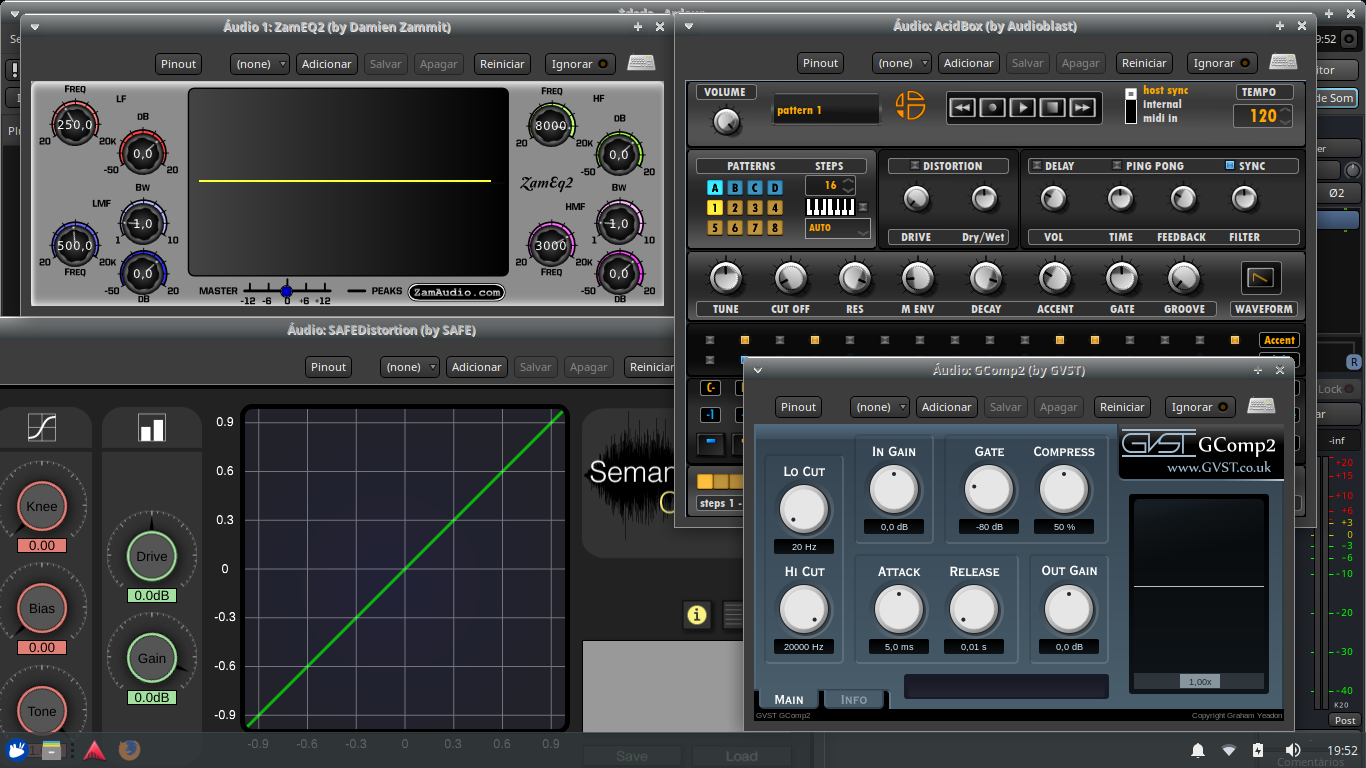Viewport: 1366px width, 768px height.
Task: Click the GVST GComp2 logo
Action: [1199, 450]
